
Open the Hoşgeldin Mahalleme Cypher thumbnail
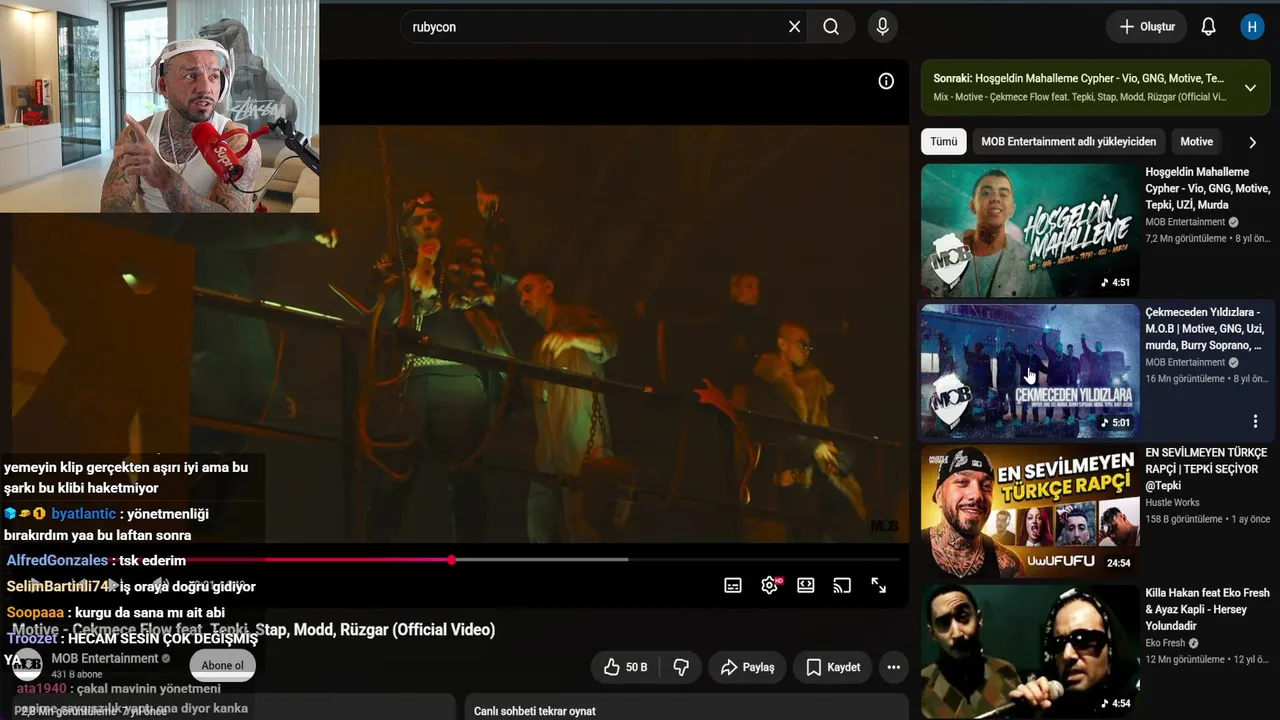click(x=1030, y=230)
